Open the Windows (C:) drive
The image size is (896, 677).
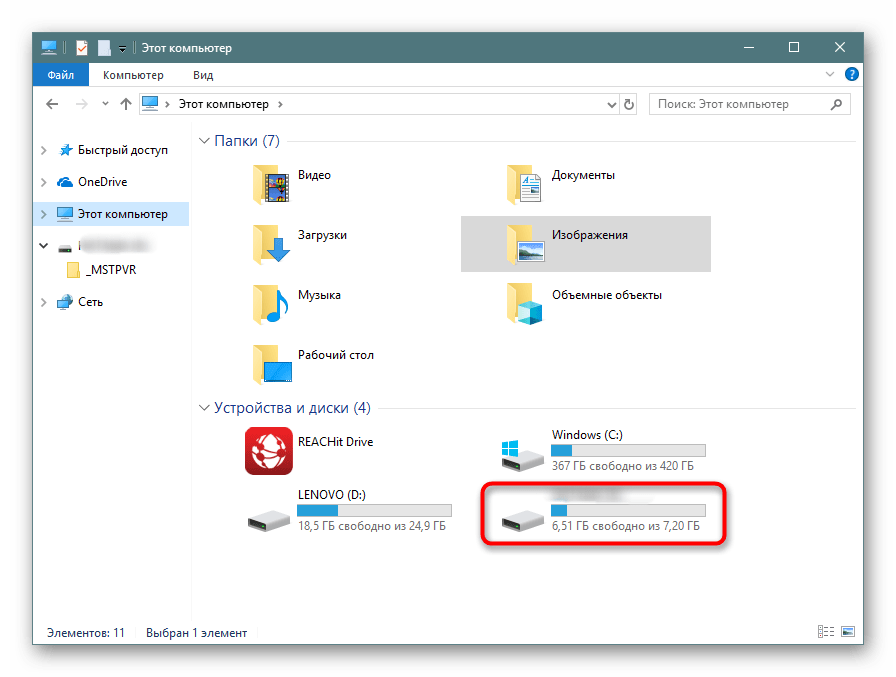tap(523, 452)
